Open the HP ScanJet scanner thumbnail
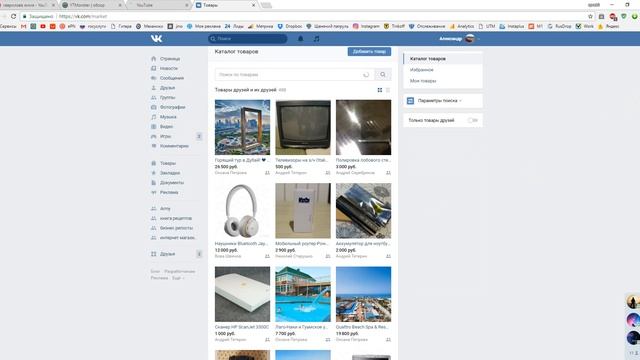 242,294
